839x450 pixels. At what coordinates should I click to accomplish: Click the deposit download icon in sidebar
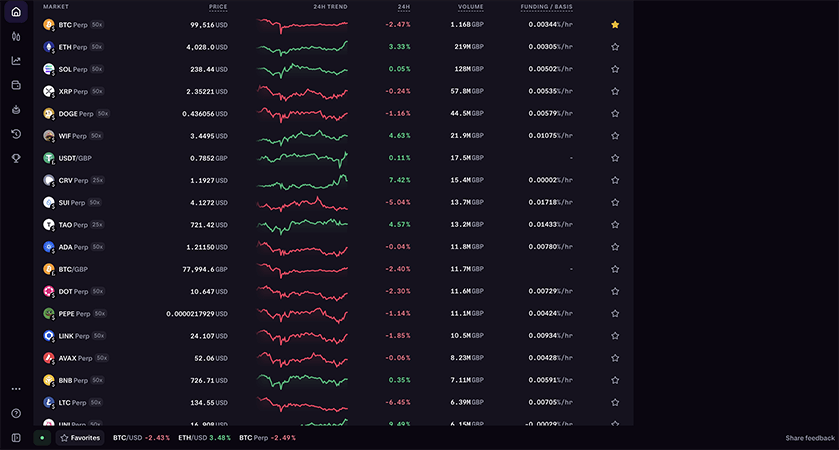16,109
